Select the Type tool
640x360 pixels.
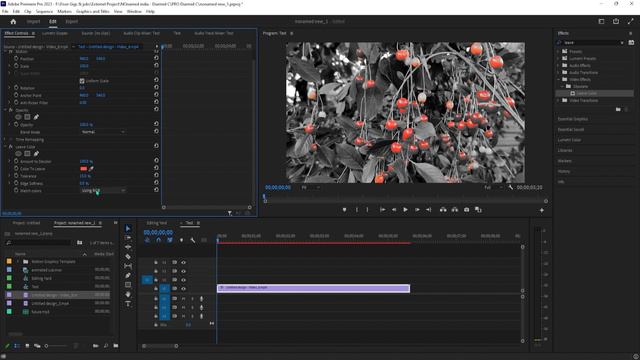(x=128, y=304)
